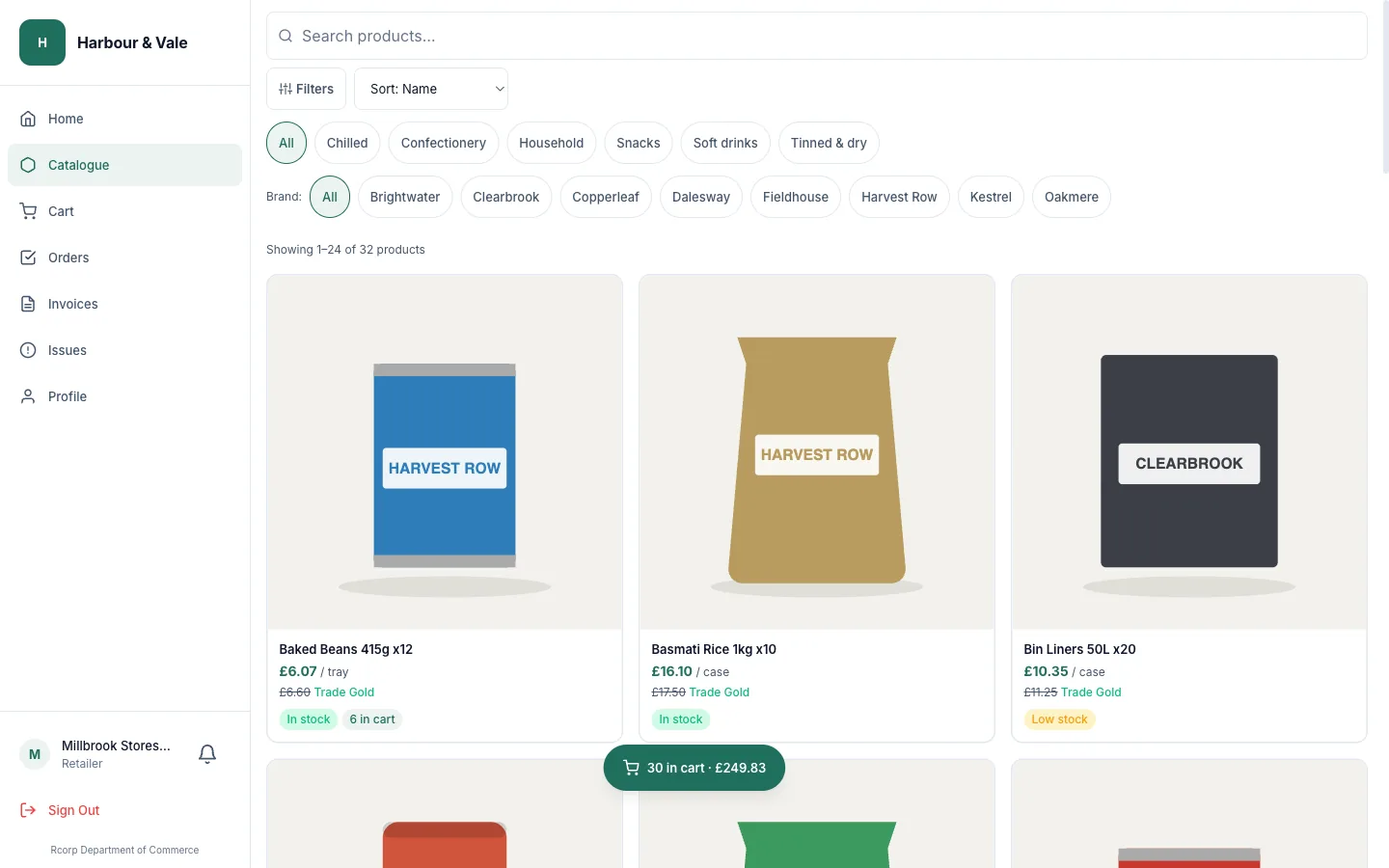Viewport: 1389px width, 868px height.
Task: Select the All brand chip
Action: tap(330, 197)
